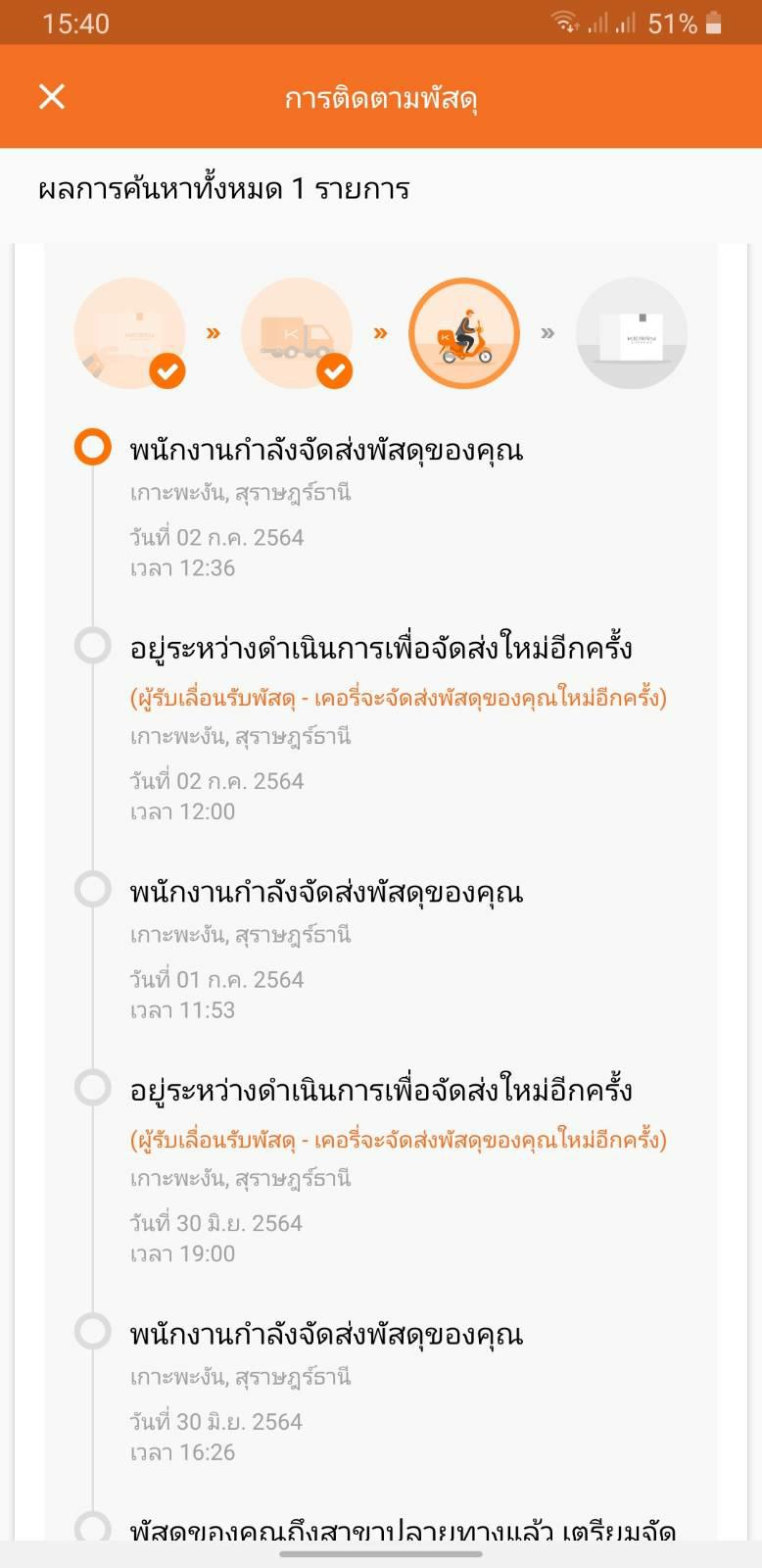Tap the การติดตามพัสดุ header title
The height and width of the screenshot is (1568, 762).
click(381, 98)
